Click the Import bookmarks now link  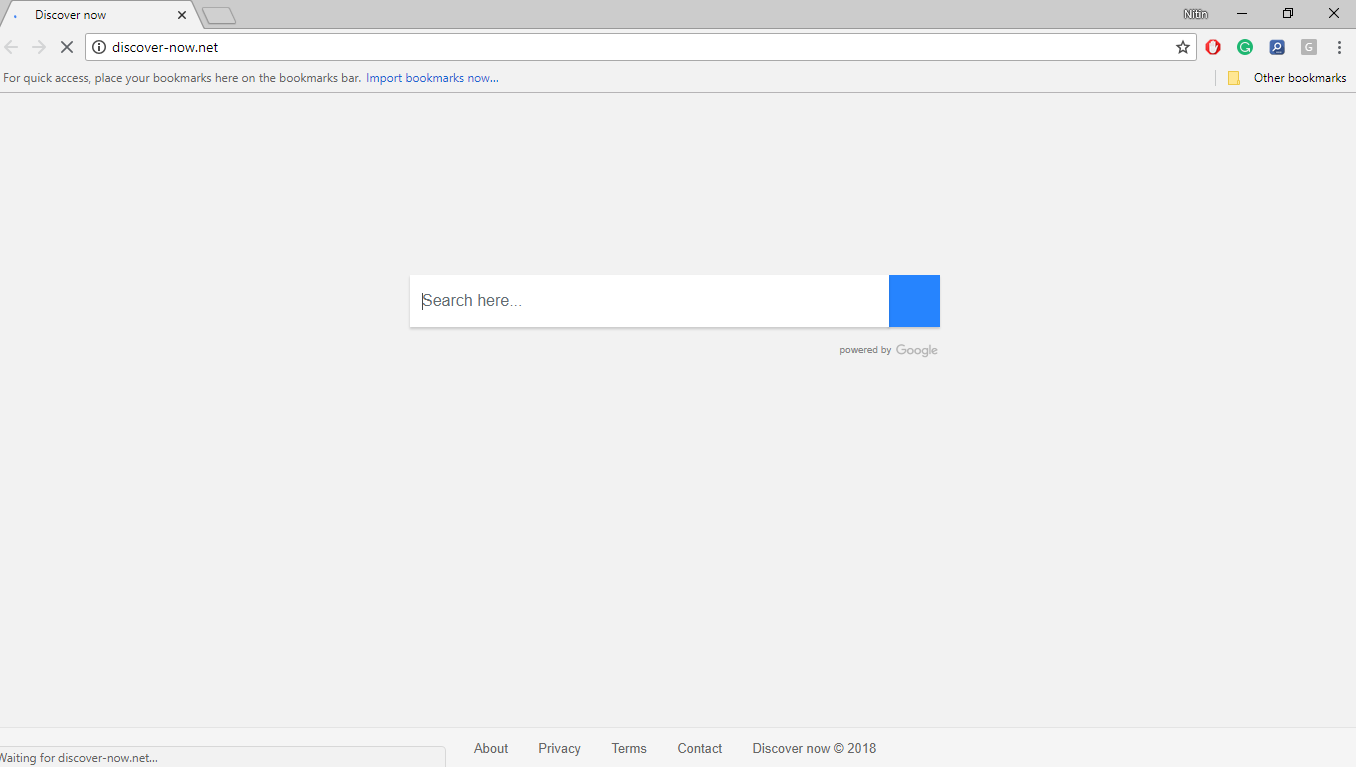[x=431, y=77]
